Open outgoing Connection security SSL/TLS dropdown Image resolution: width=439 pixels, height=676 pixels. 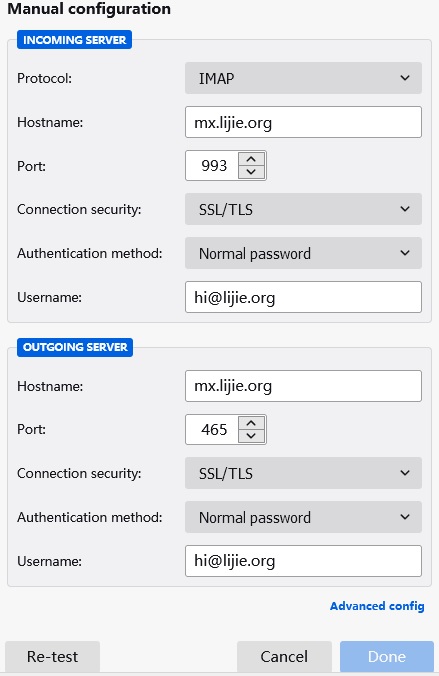tap(303, 473)
